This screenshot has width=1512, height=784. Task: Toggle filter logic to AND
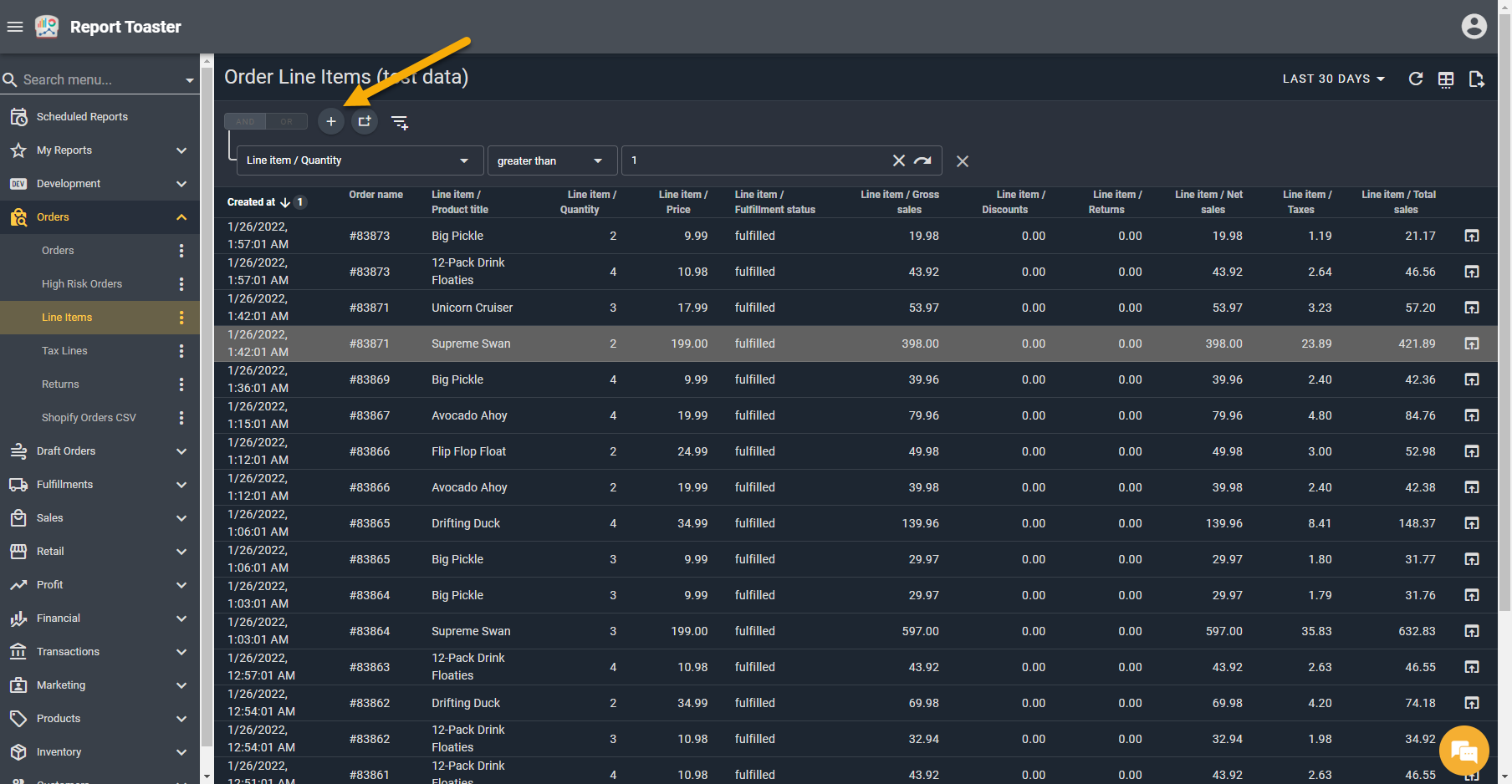[245, 122]
